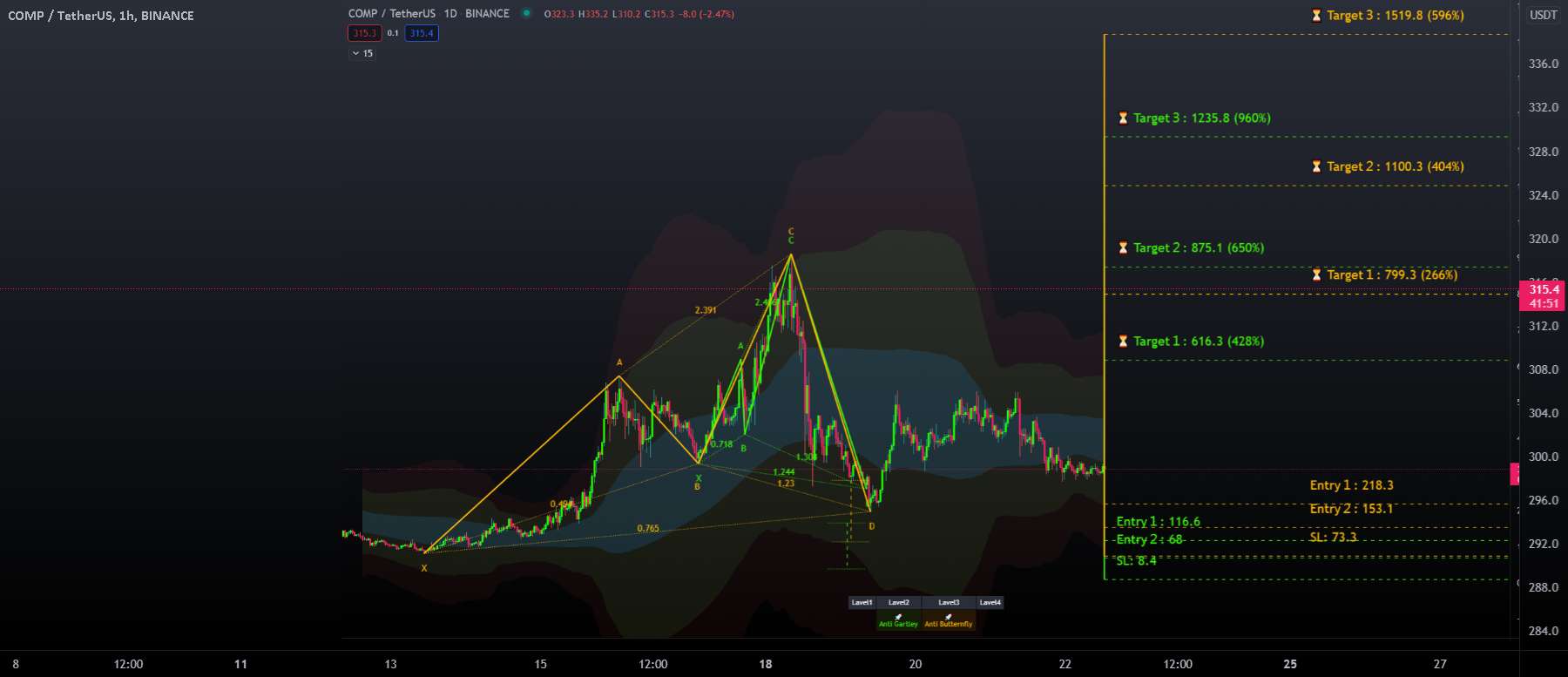Image resolution: width=1568 pixels, height=677 pixels.
Task: Click the 1.244 ratio label on pattern
Action: (784, 472)
